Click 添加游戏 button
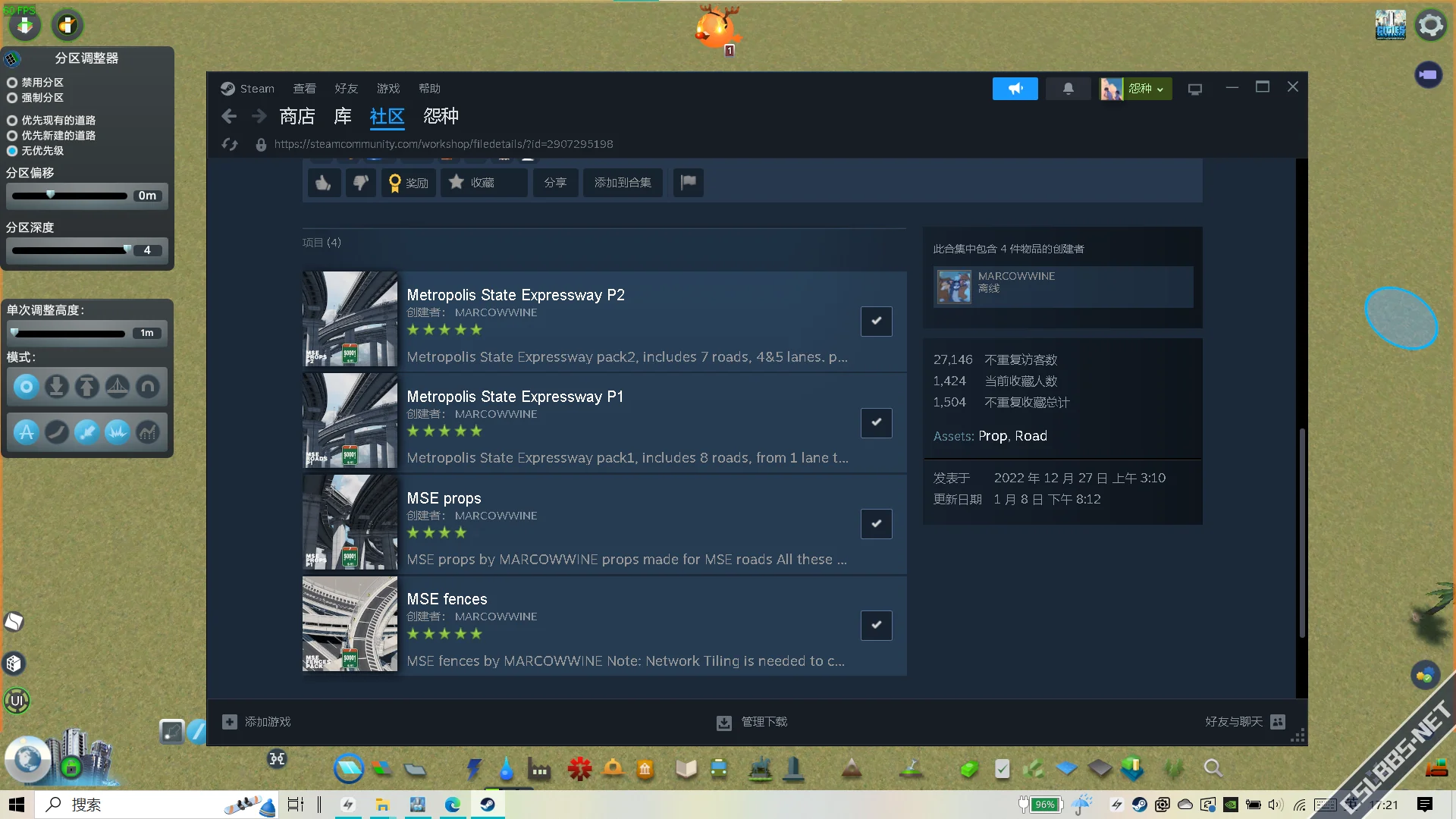This screenshot has width=1456, height=819. click(x=256, y=722)
